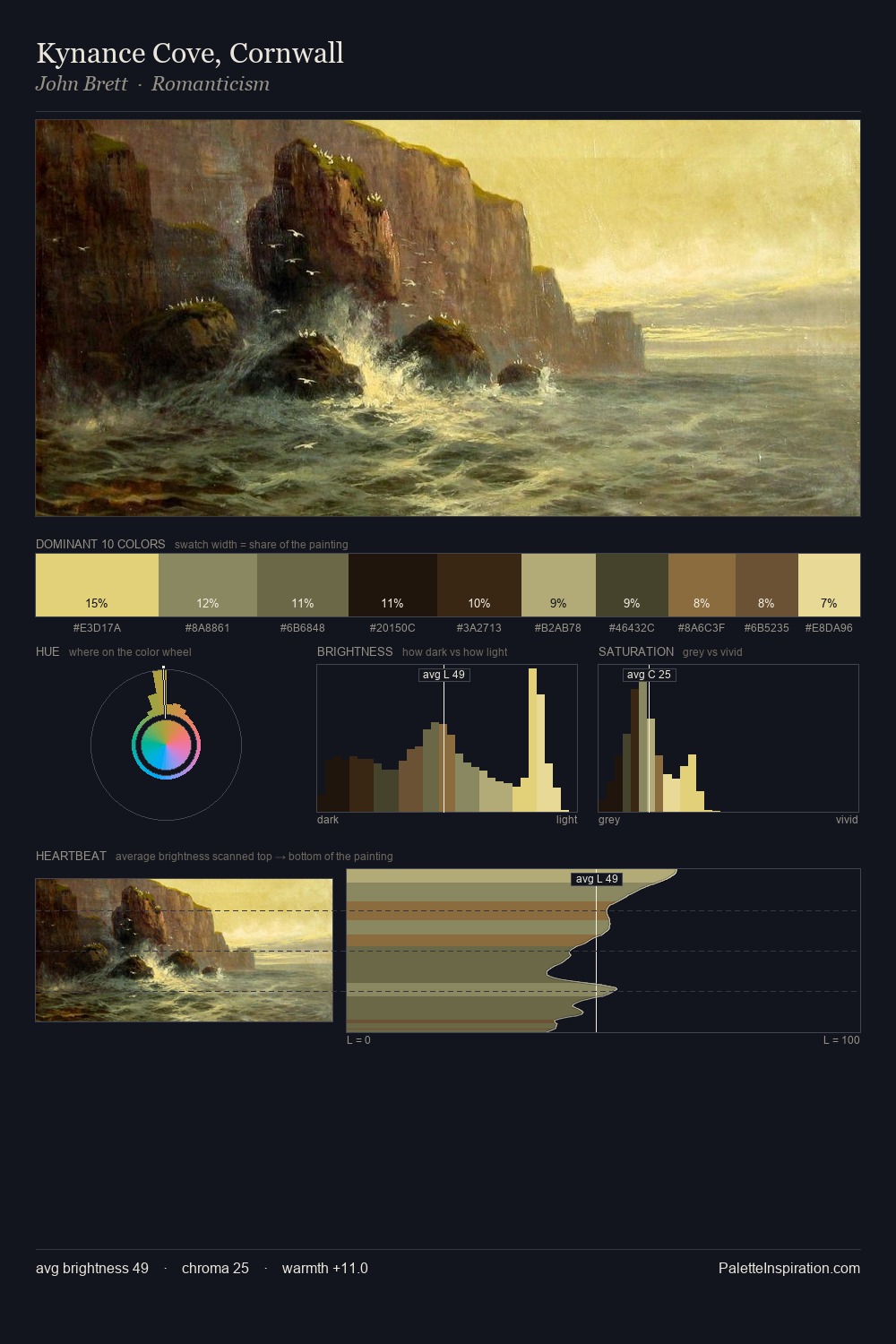896x1344 pixels.
Task: Click 'avg brightness 49' in the footer
Action: click(x=92, y=1268)
